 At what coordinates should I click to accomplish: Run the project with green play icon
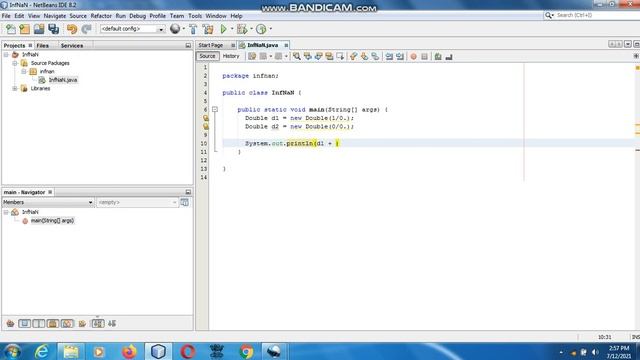click(224, 29)
